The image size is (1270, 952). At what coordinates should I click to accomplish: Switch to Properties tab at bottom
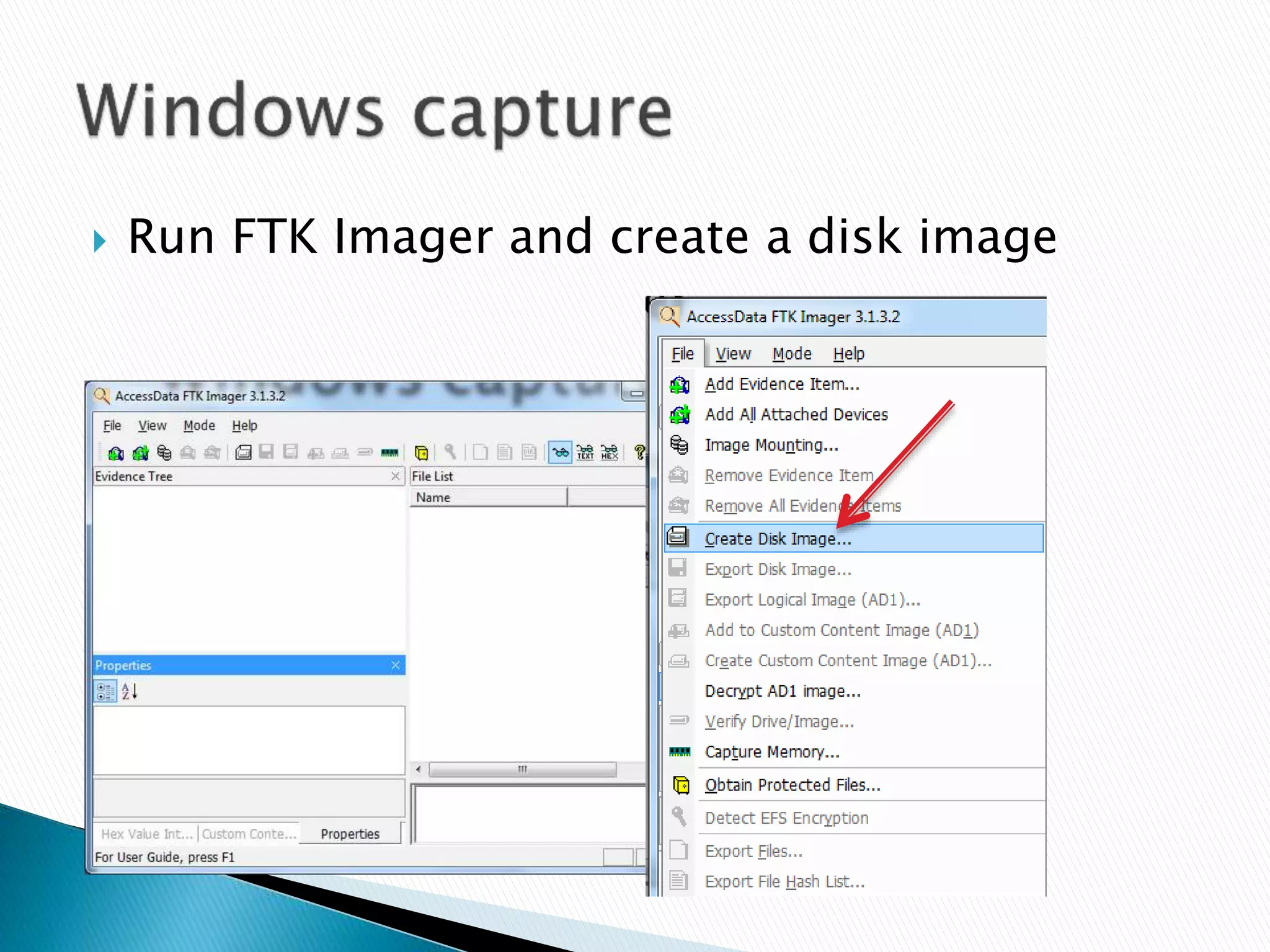click(350, 834)
